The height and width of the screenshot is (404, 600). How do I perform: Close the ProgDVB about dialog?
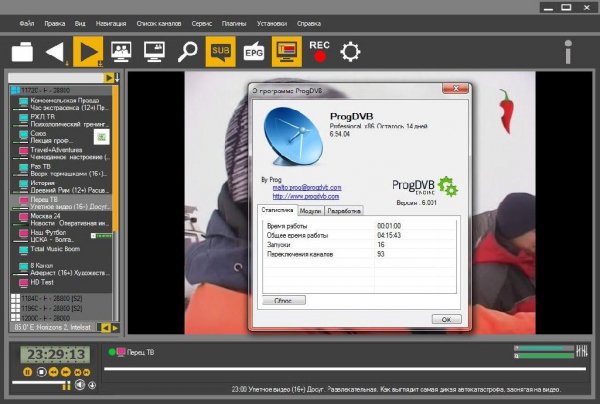455,88
